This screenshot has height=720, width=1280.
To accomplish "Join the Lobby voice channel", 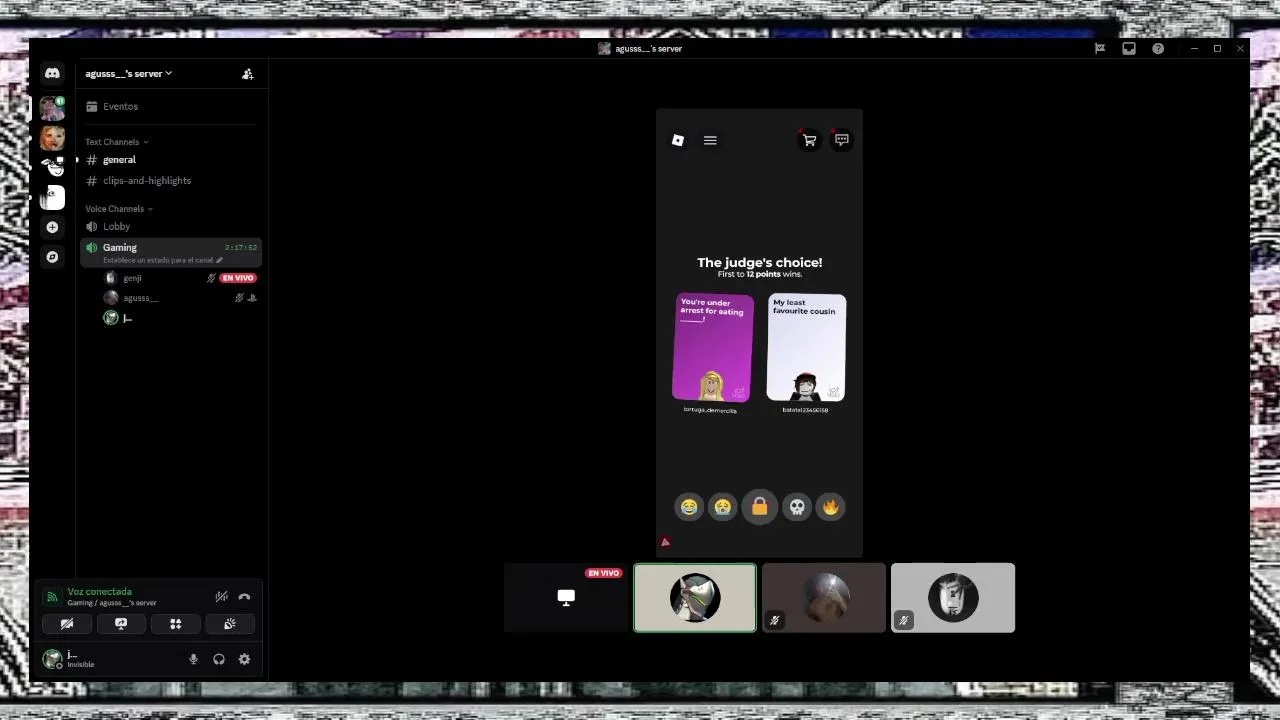I will click(170, 227).
